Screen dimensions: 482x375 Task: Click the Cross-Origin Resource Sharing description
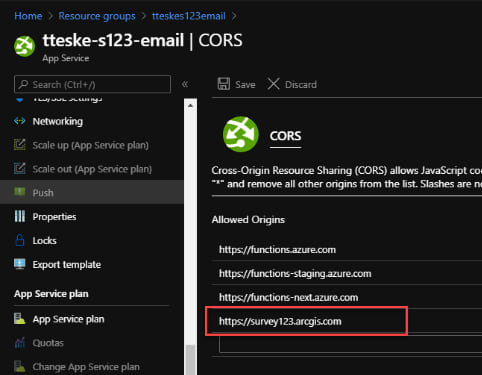click(347, 177)
